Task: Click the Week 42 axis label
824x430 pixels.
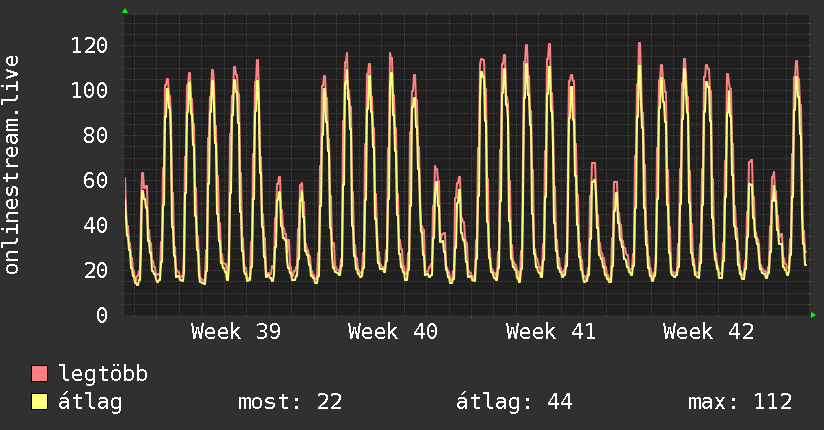Action: (x=708, y=332)
